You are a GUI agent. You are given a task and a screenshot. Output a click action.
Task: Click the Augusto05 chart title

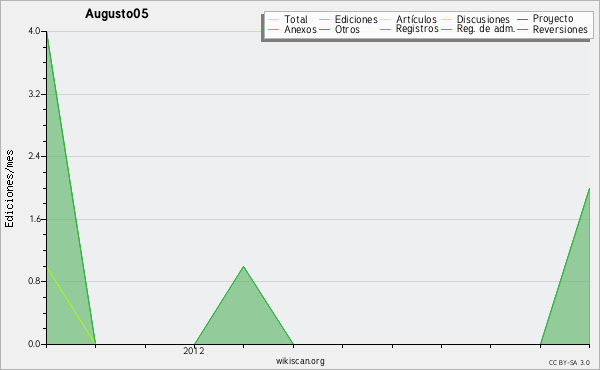(117, 14)
